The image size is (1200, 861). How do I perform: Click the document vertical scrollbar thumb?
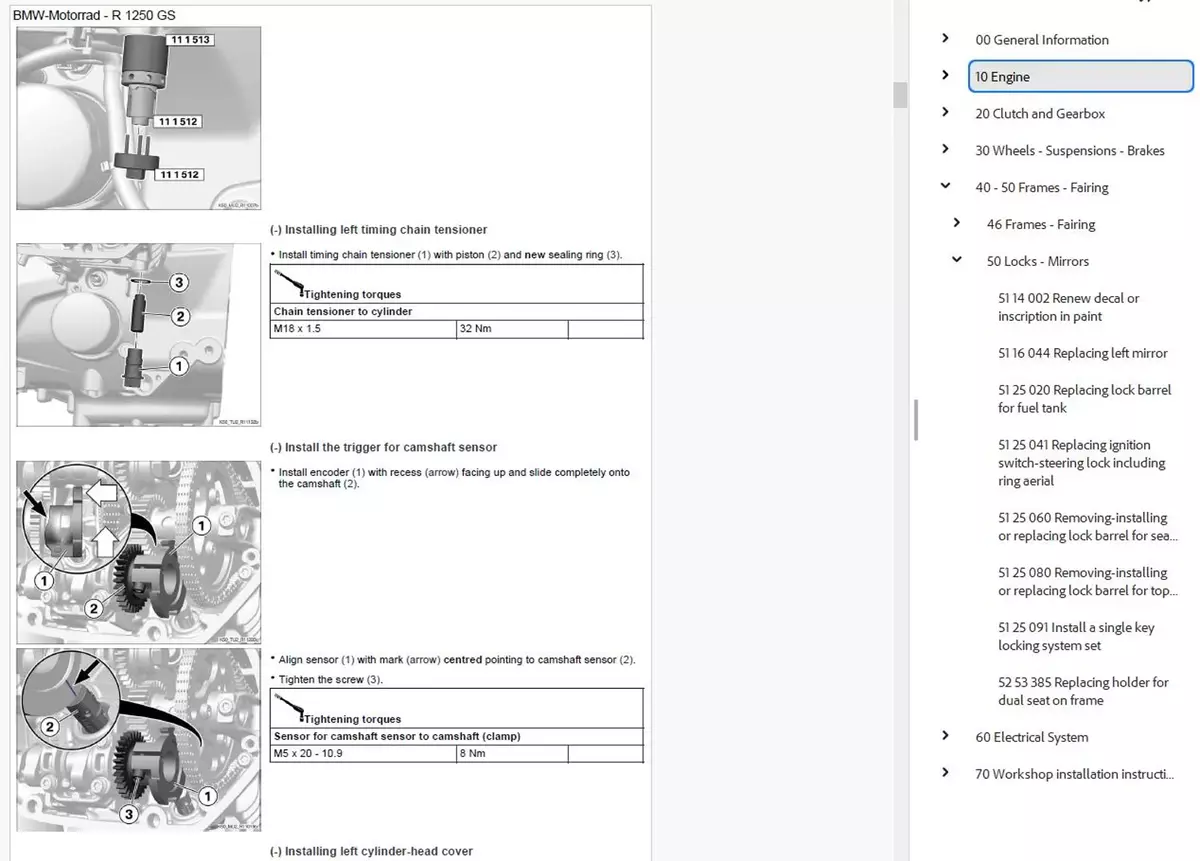(900, 94)
